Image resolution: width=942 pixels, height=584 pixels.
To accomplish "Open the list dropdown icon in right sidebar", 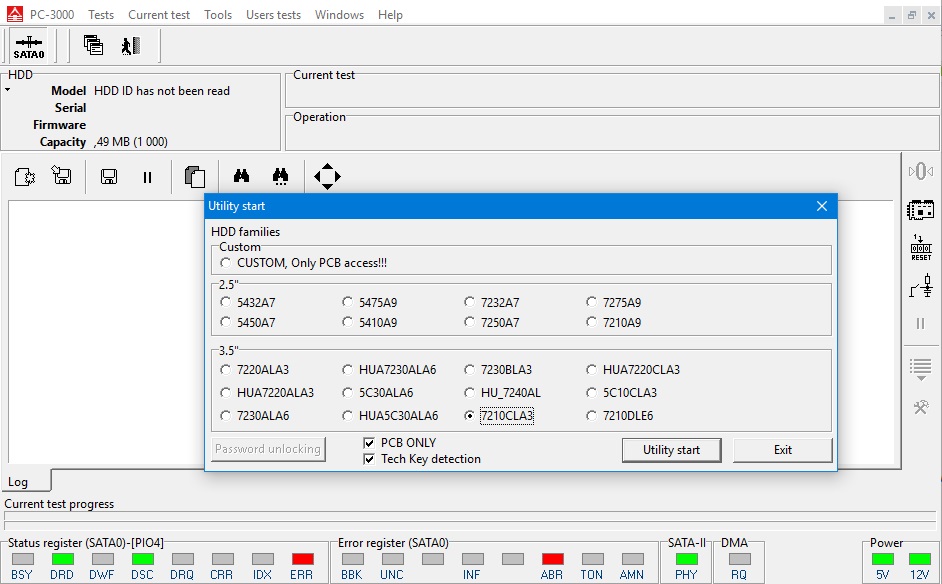I will point(920,368).
